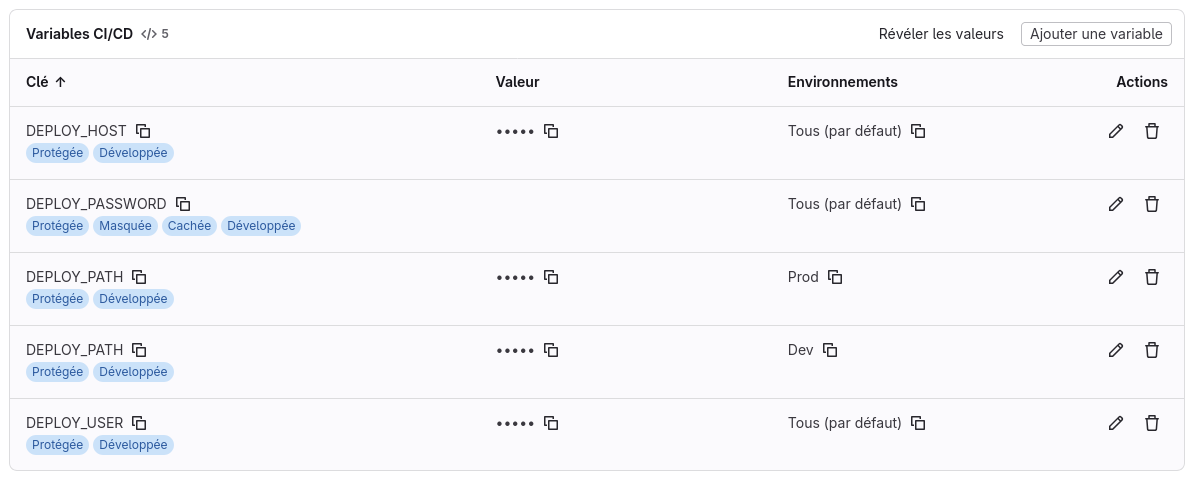Delete the DEPLOY_USER variable
1195x479 pixels.
tap(1152, 423)
